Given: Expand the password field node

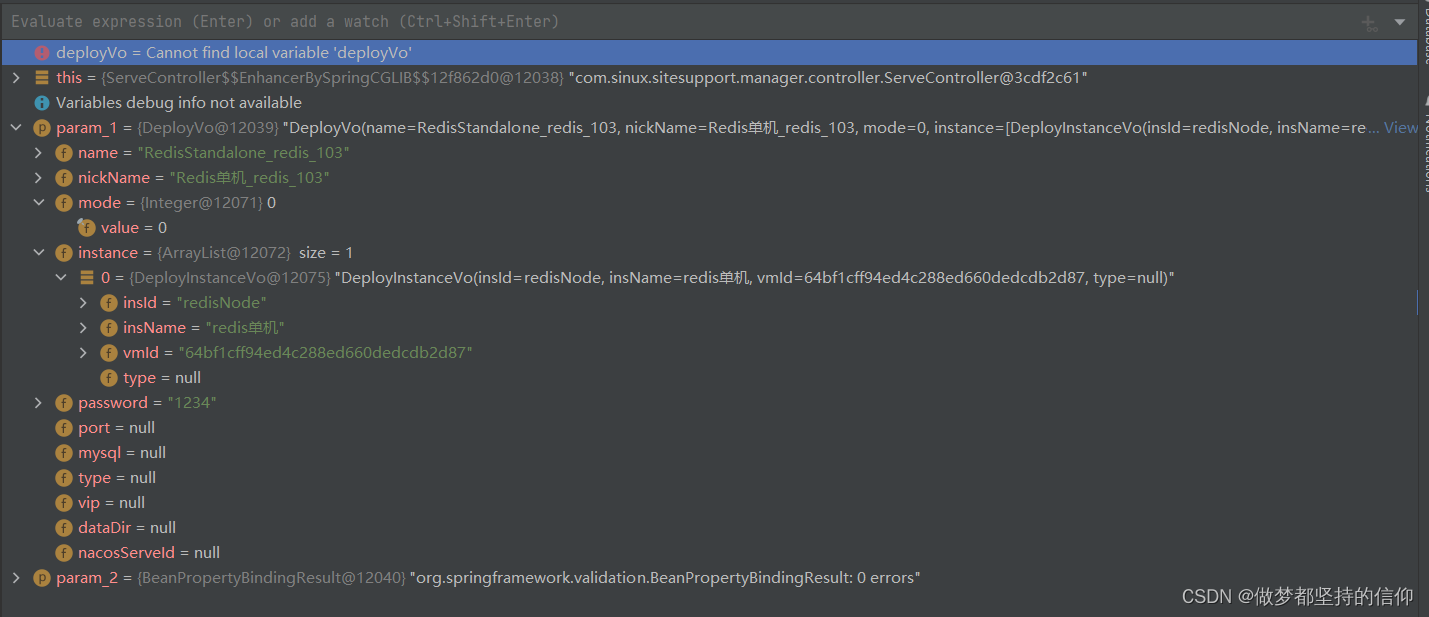Looking at the screenshot, I should [x=38, y=403].
